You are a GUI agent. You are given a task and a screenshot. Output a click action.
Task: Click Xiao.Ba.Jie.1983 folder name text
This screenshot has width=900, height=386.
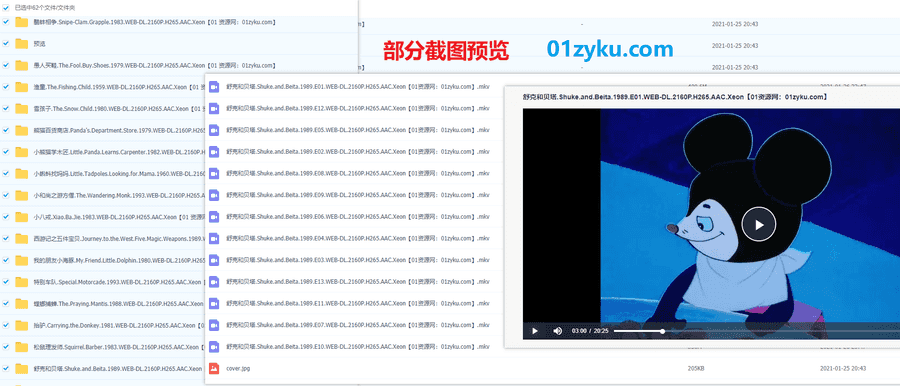[x=119, y=217]
